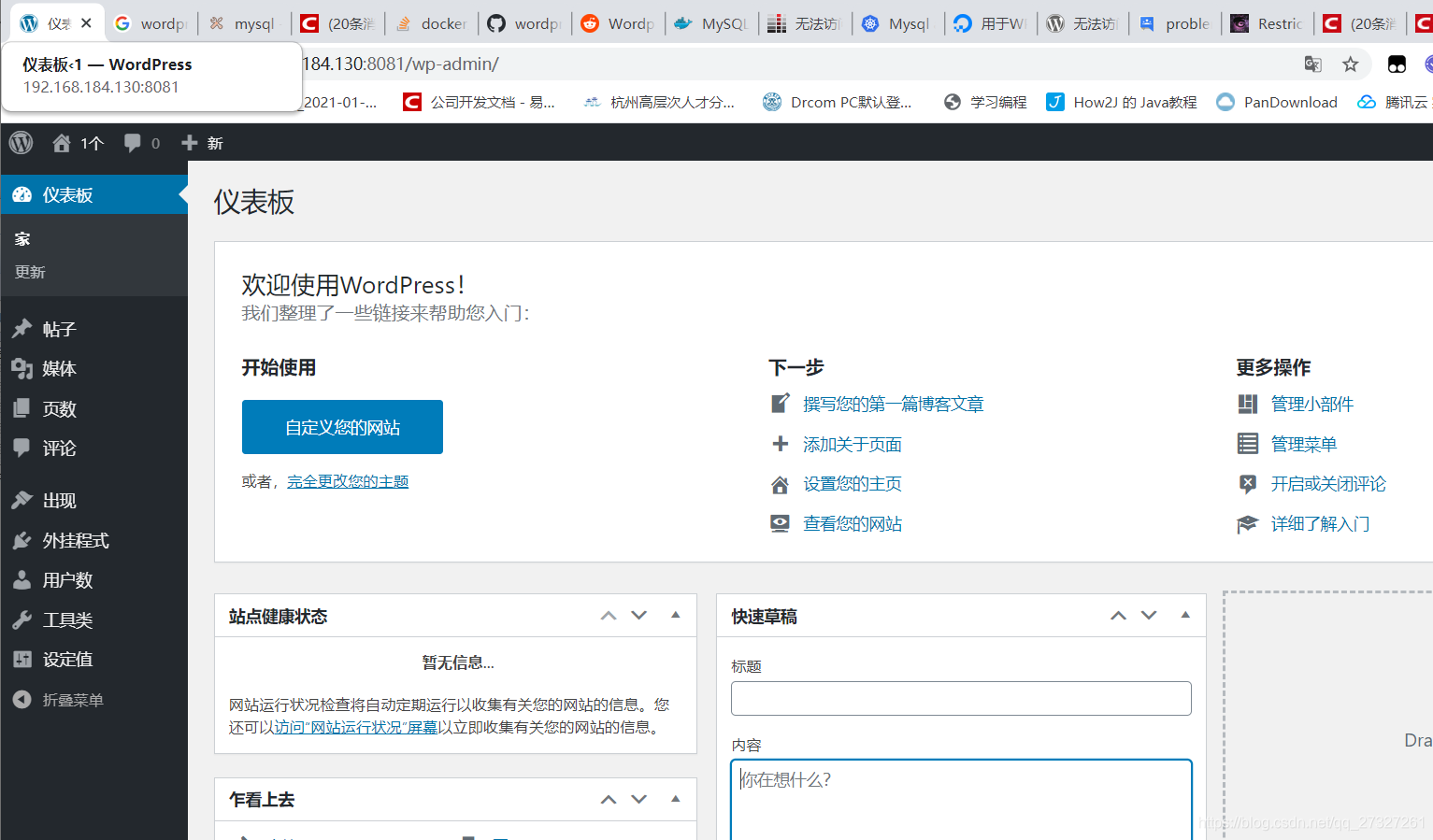This screenshot has height=840, width=1433.
Task: Click the WordPress logo in the admin bar
Action: tap(20, 142)
